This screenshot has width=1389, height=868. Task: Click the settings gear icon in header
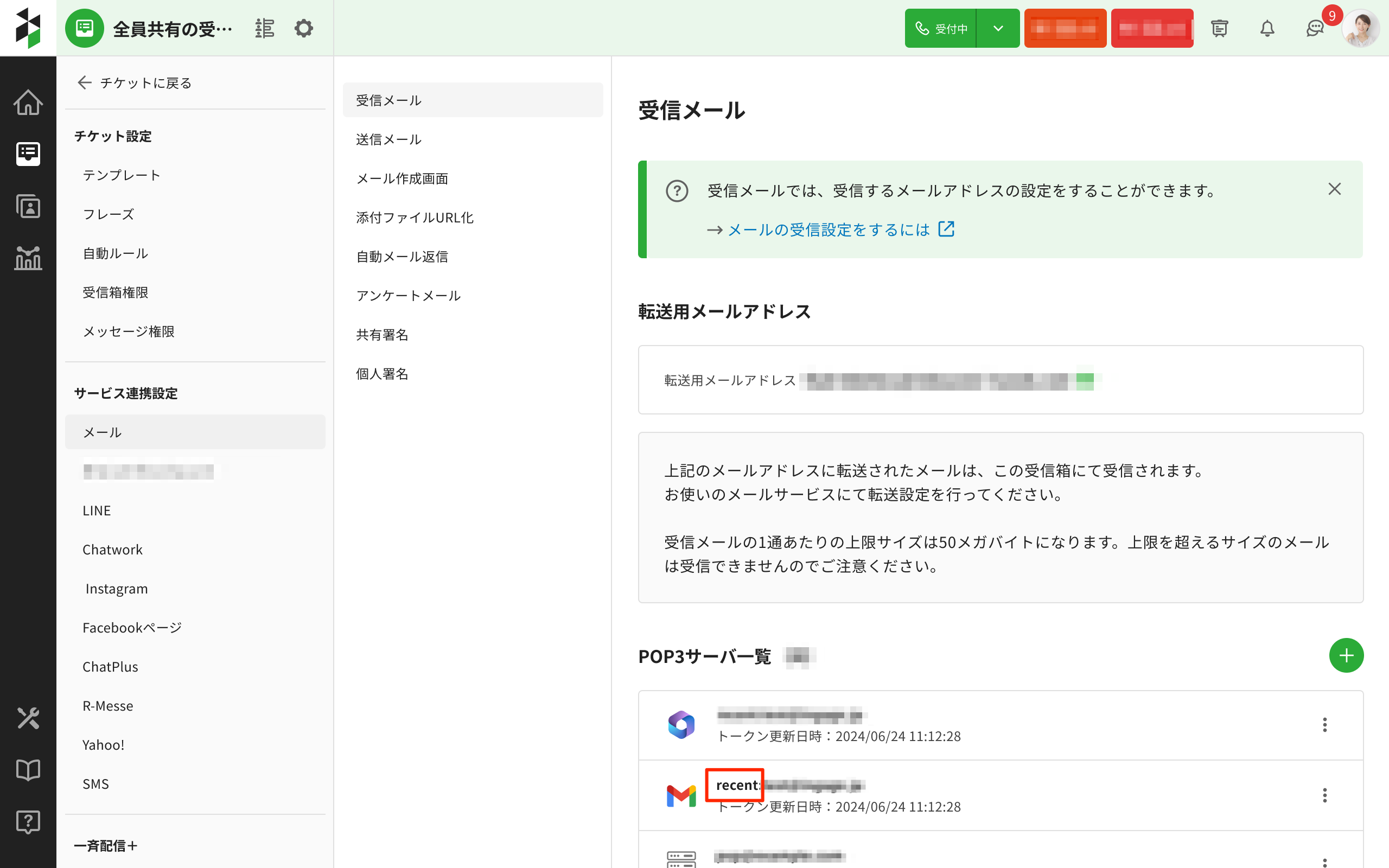(x=304, y=28)
